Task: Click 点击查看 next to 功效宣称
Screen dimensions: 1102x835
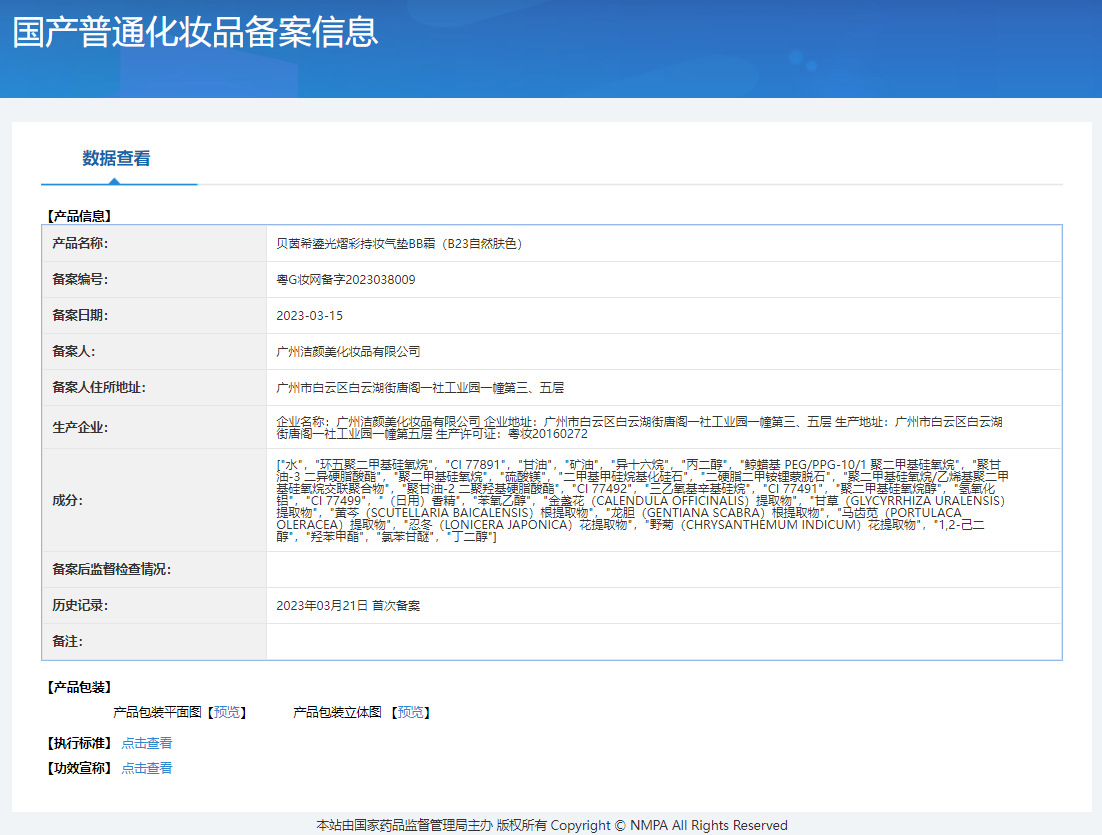Action: point(147,768)
